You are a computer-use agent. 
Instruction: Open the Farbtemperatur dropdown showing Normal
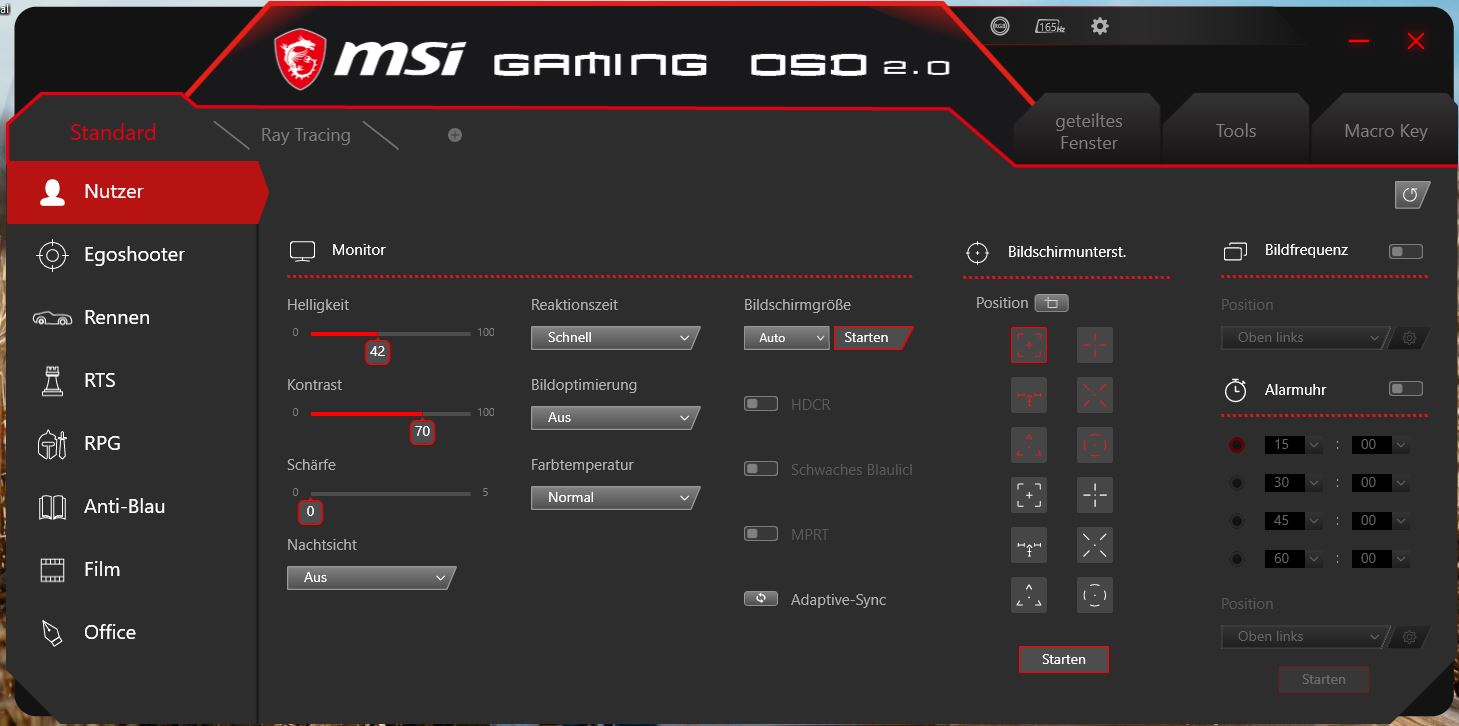[x=615, y=498]
